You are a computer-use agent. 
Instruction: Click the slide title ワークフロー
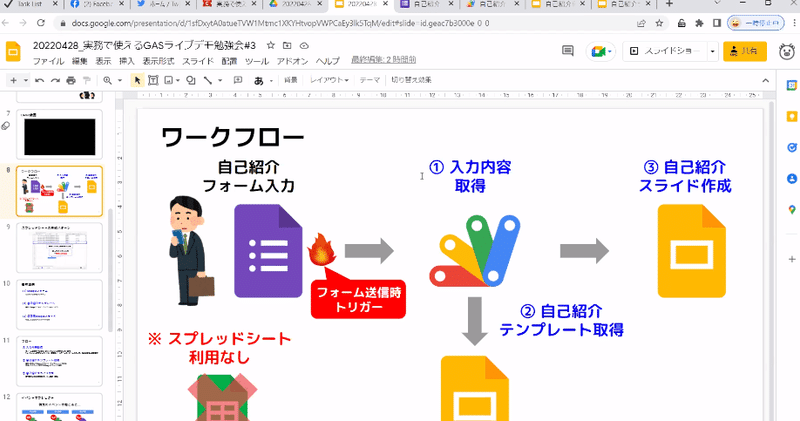(x=233, y=137)
